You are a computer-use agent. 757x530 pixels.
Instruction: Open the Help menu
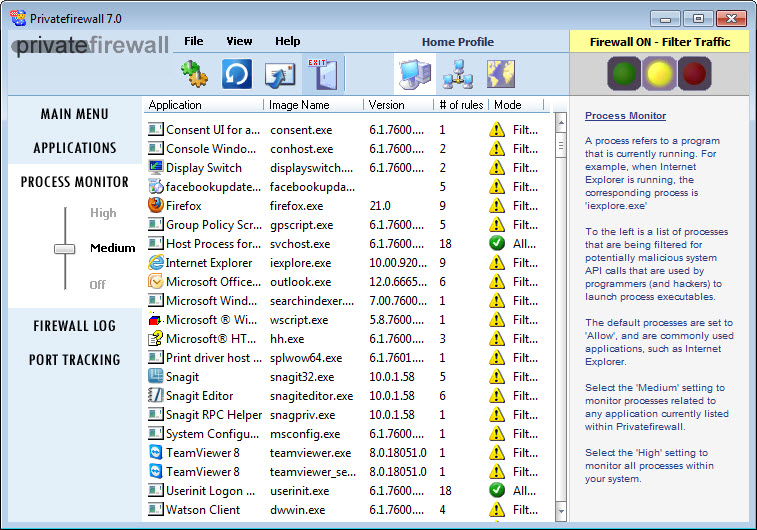click(287, 41)
